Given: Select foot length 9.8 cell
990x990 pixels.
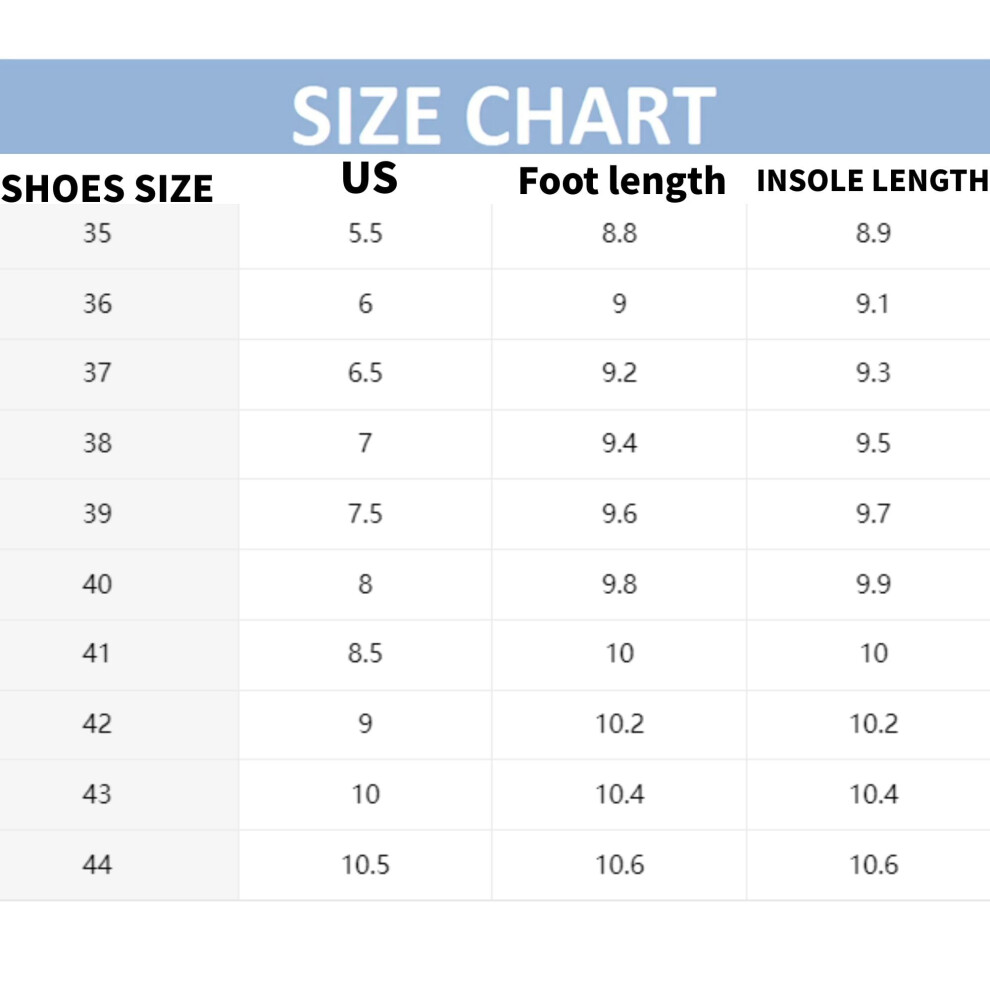Looking at the screenshot, I should 619,584.
